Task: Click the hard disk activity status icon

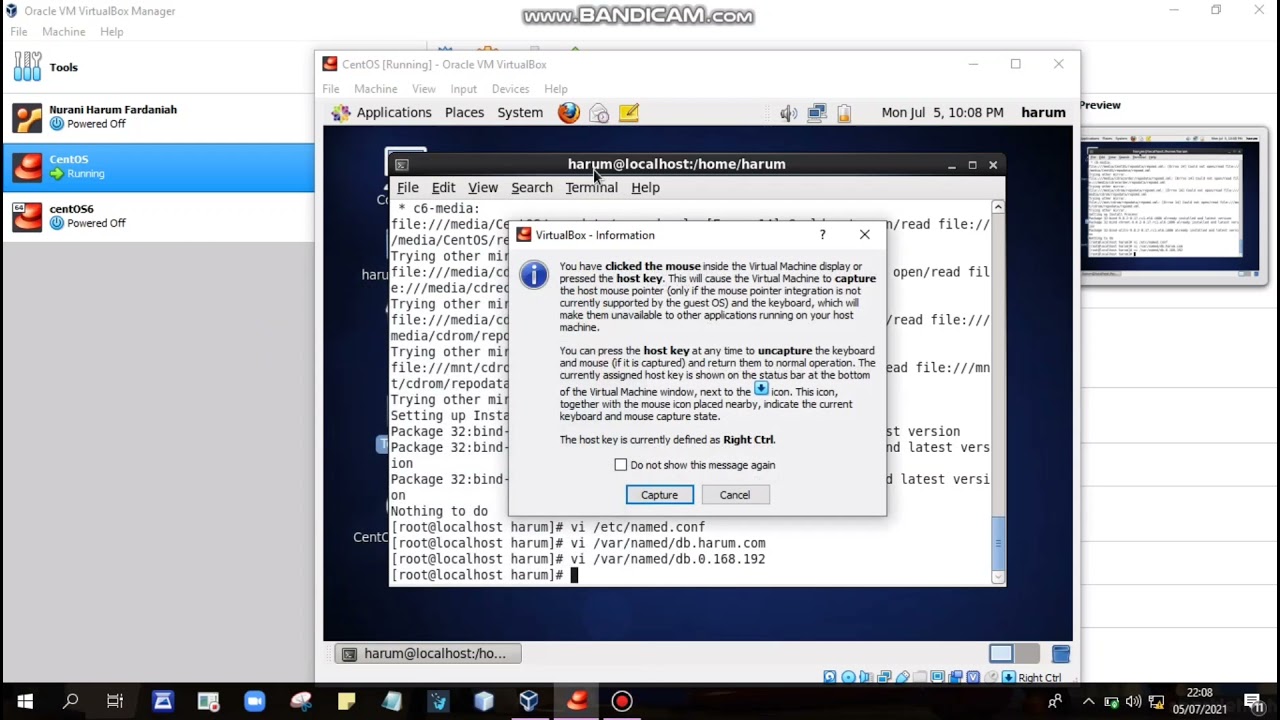Action: pyautogui.click(x=829, y=677)
